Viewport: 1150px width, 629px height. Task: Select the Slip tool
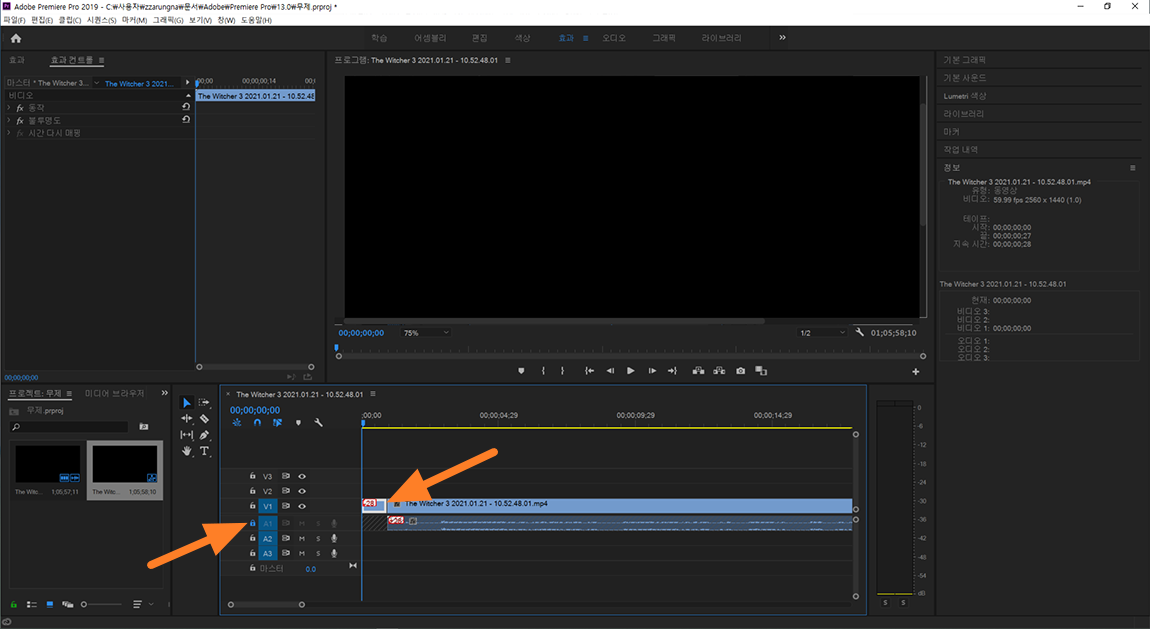tap(186, 435)
